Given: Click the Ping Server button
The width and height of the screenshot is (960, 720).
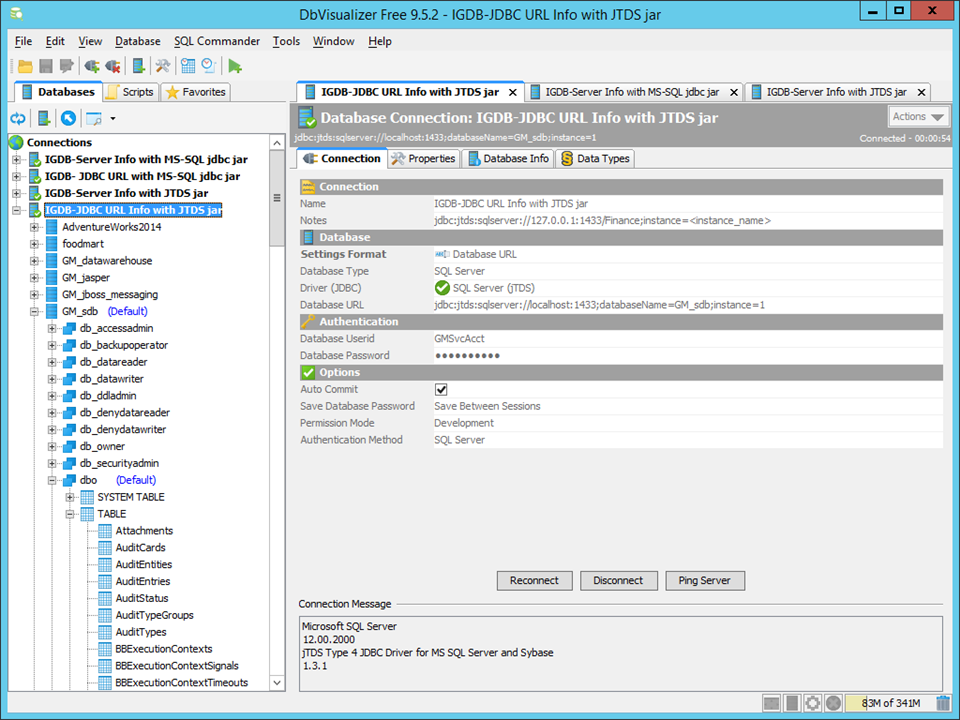Looking at the screenshot, I should (x=705, y=580).
